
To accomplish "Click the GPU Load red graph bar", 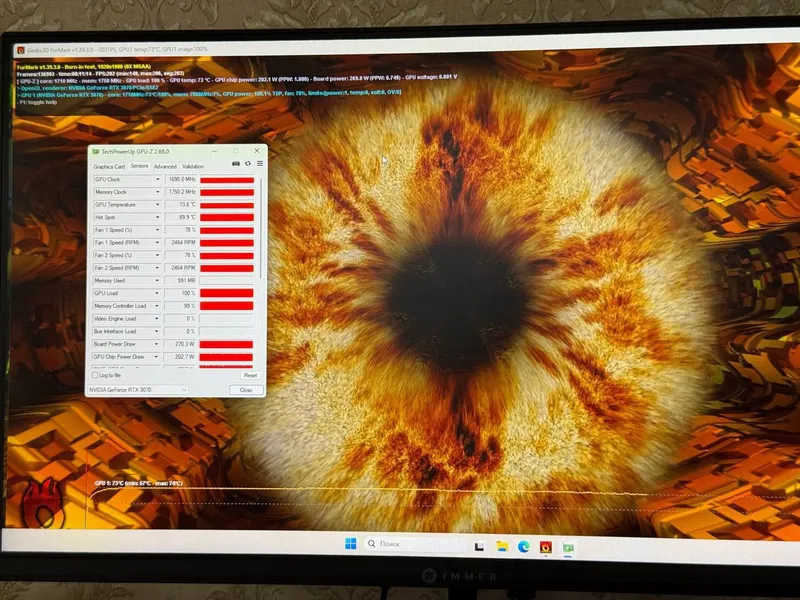I will 227,293.
